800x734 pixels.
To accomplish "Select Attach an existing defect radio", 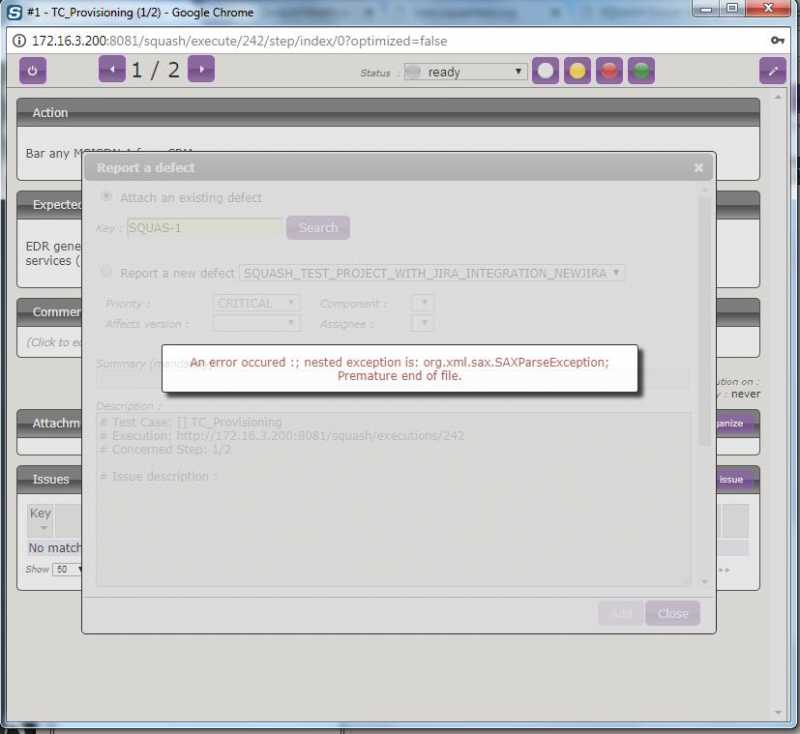I will pyautogui.click(x=106, y=196).
